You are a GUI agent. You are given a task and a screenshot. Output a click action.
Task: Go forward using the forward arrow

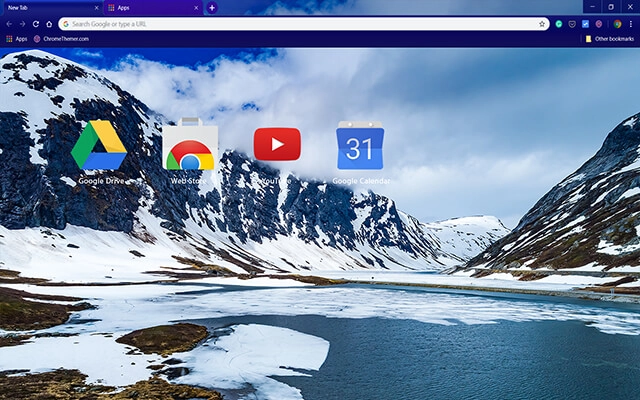[x=22, y=24]
